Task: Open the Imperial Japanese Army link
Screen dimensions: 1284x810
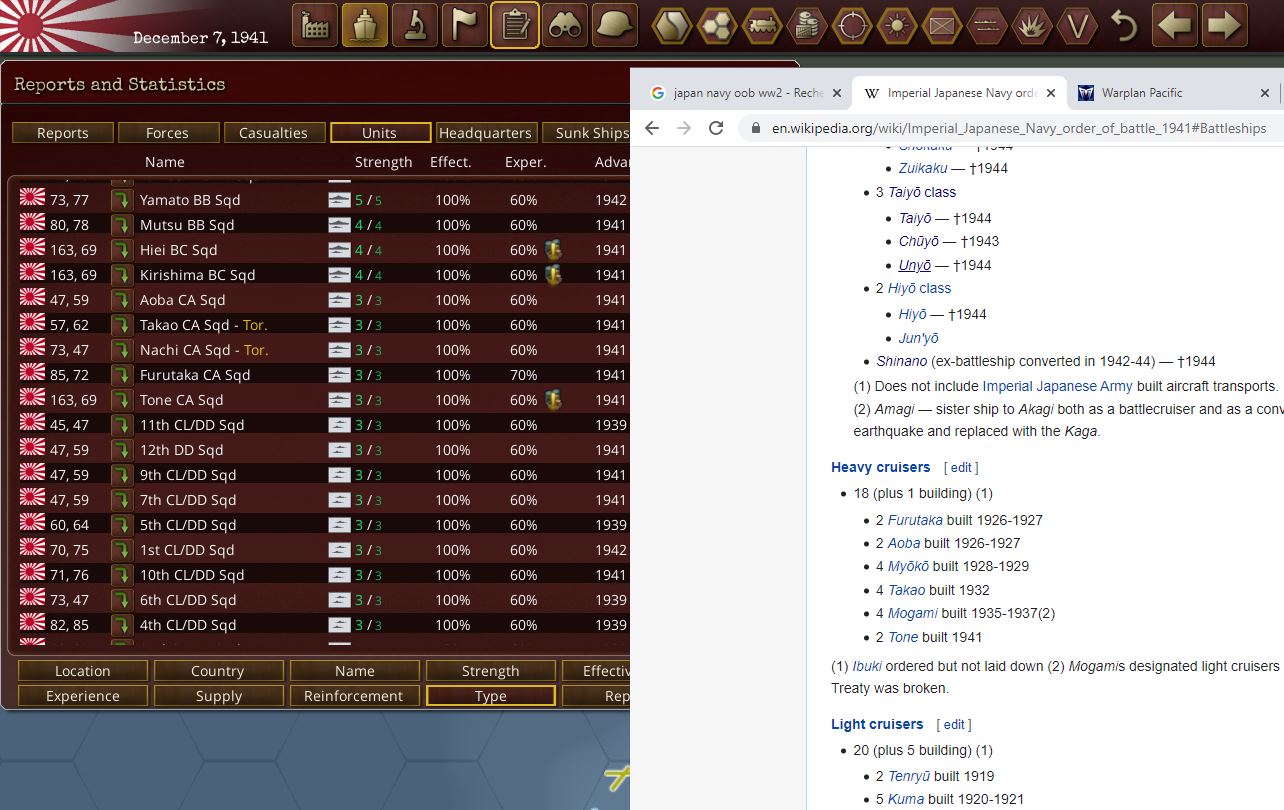Action: (x=1057, y=386)
